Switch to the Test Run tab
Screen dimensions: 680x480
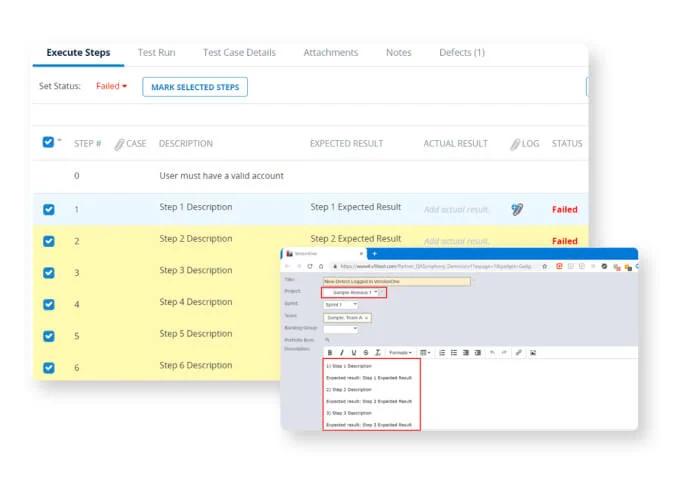pos(156,53)
